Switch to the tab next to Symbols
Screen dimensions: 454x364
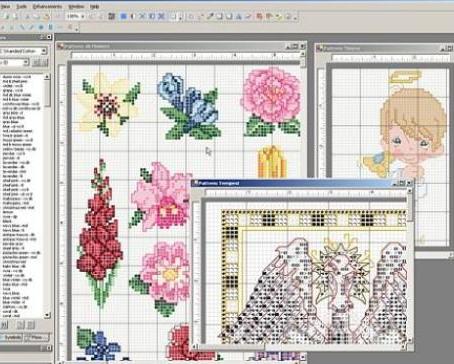click(36, 337)
